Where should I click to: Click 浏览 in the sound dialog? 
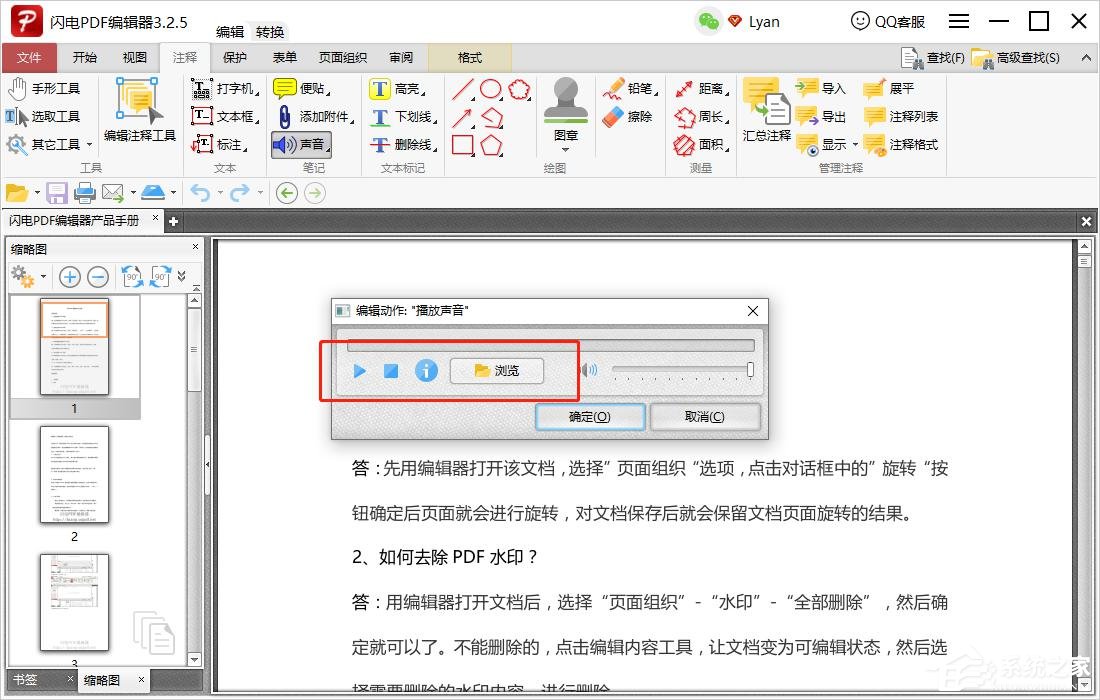[x=497, y=370]
